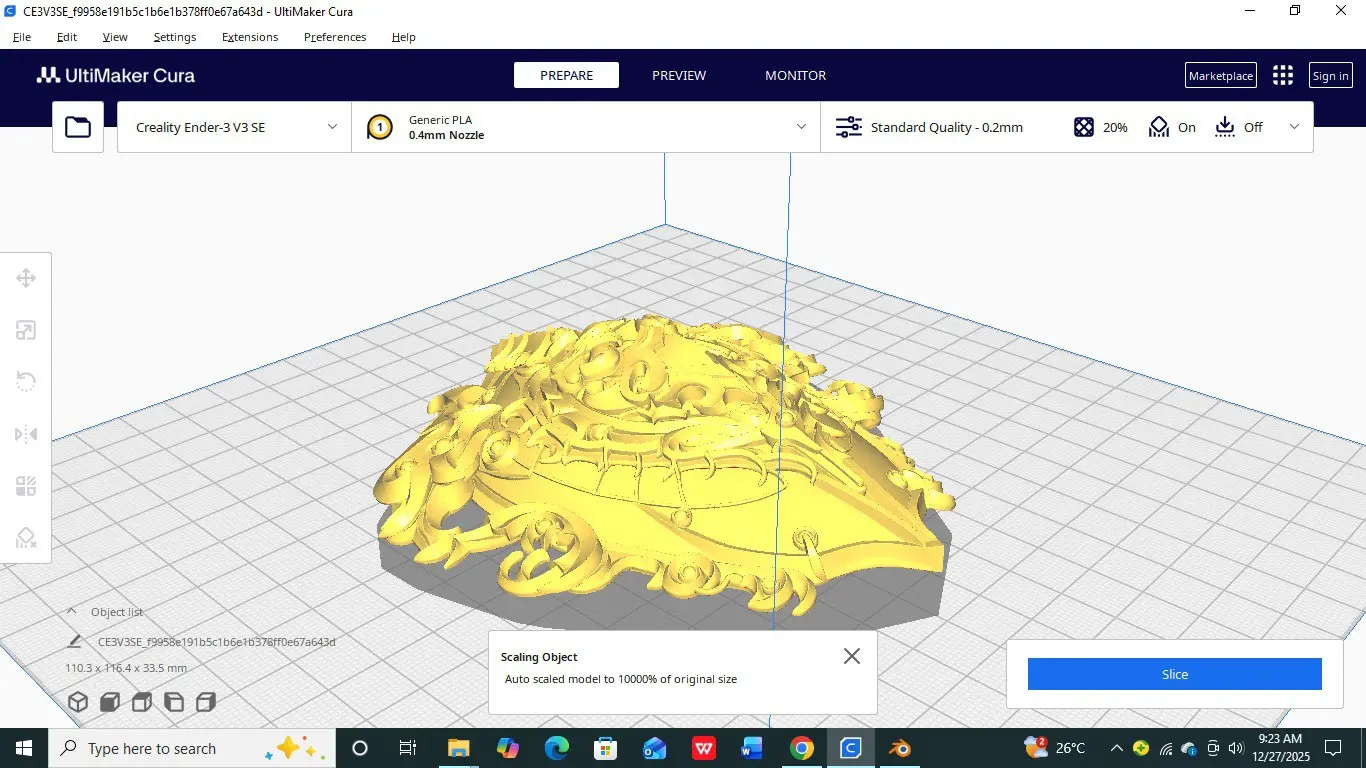Select the Rotate tool
Viewport: 1366px width, 768px height.
point(26,382)
